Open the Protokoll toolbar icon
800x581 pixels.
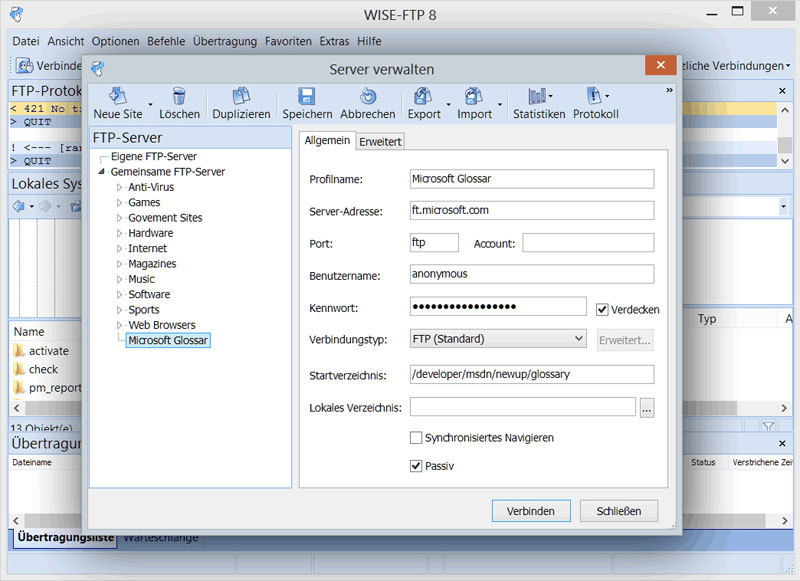595,97
